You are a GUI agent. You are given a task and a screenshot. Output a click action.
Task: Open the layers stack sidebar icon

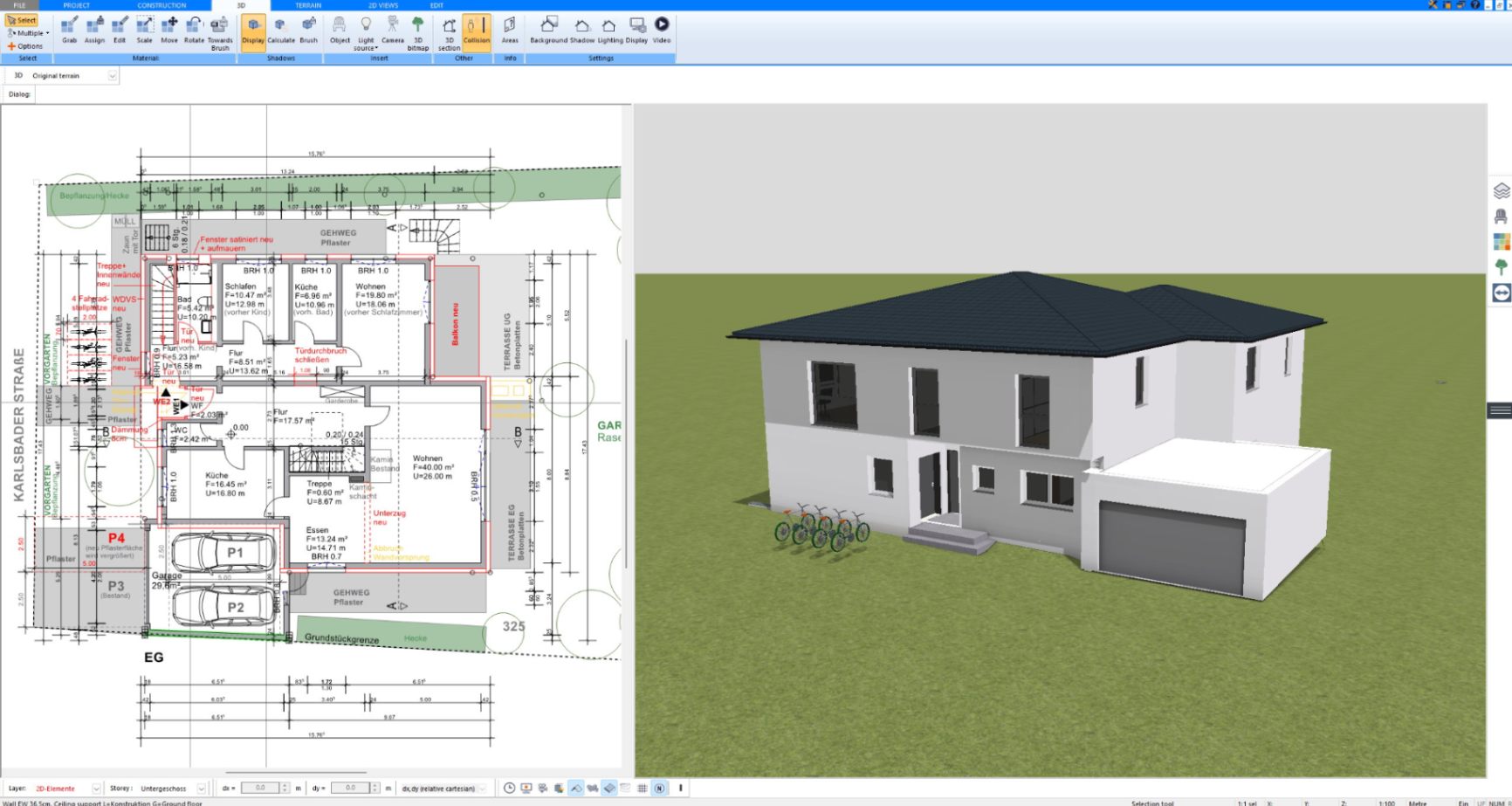tap(1502, 190)
